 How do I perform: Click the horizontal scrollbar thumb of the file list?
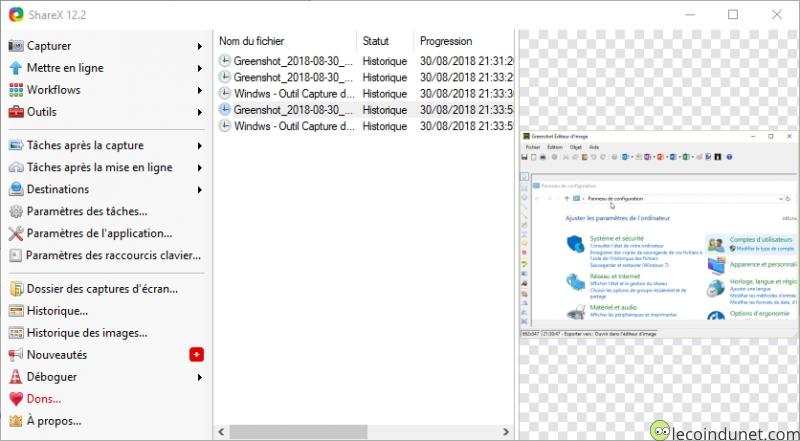click(298, 432)
